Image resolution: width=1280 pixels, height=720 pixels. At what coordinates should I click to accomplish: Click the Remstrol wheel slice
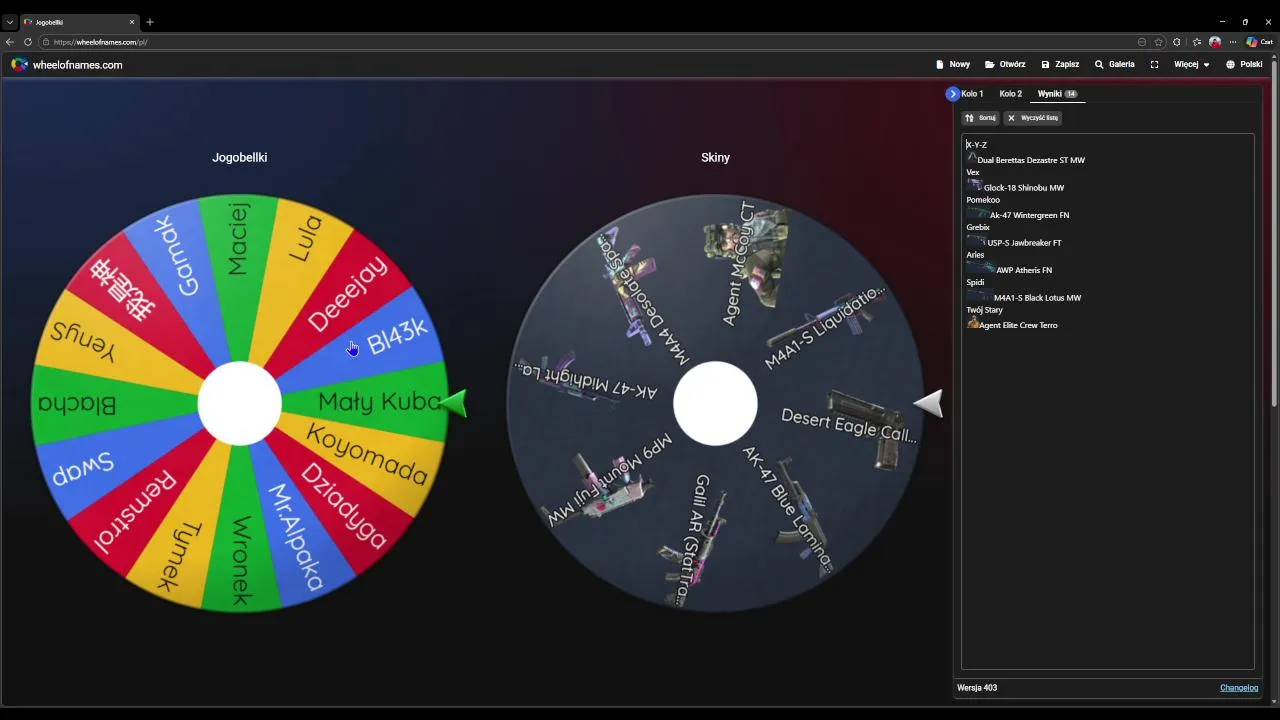135,510
